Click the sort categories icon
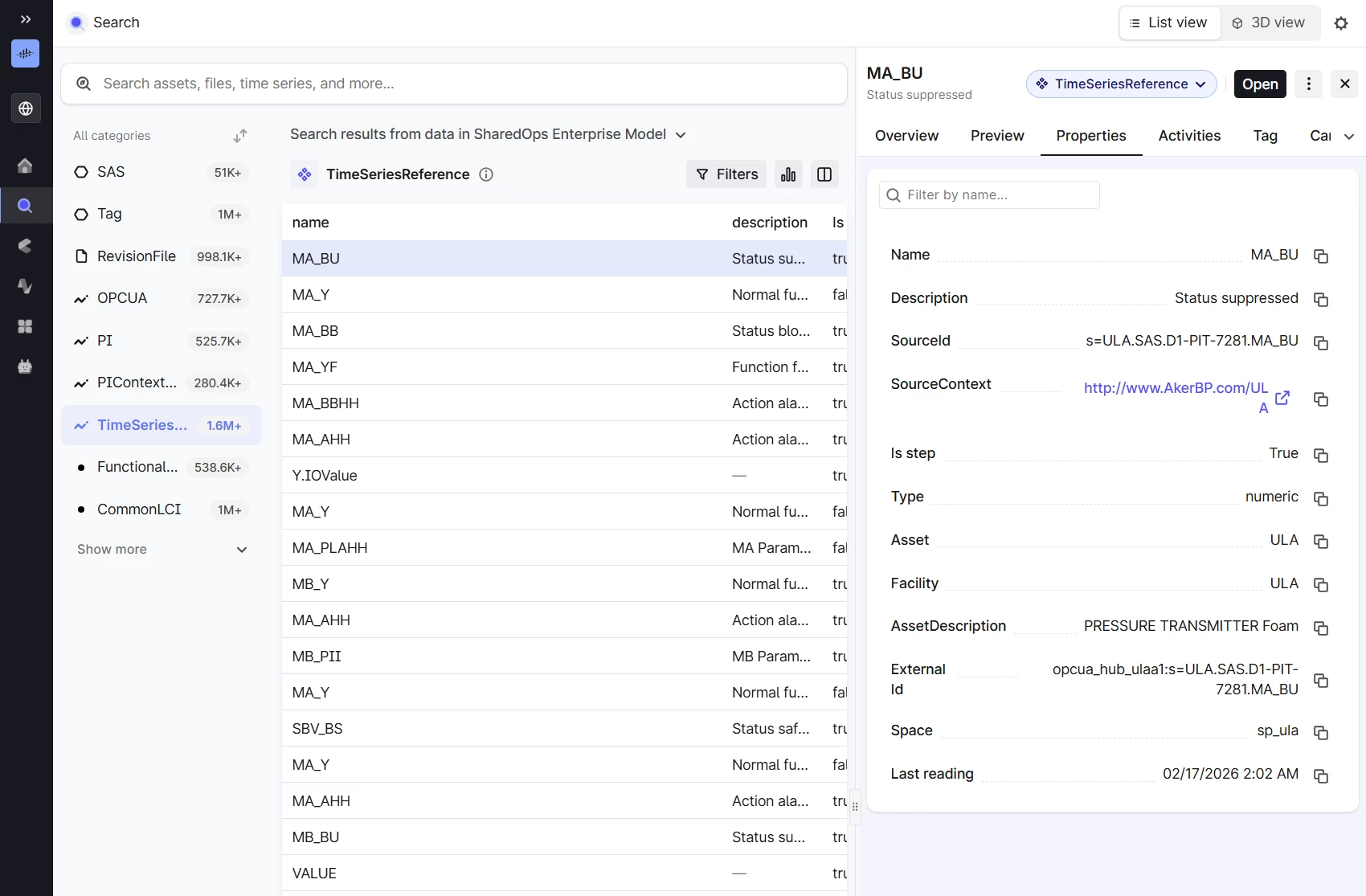 coord(239,136)
